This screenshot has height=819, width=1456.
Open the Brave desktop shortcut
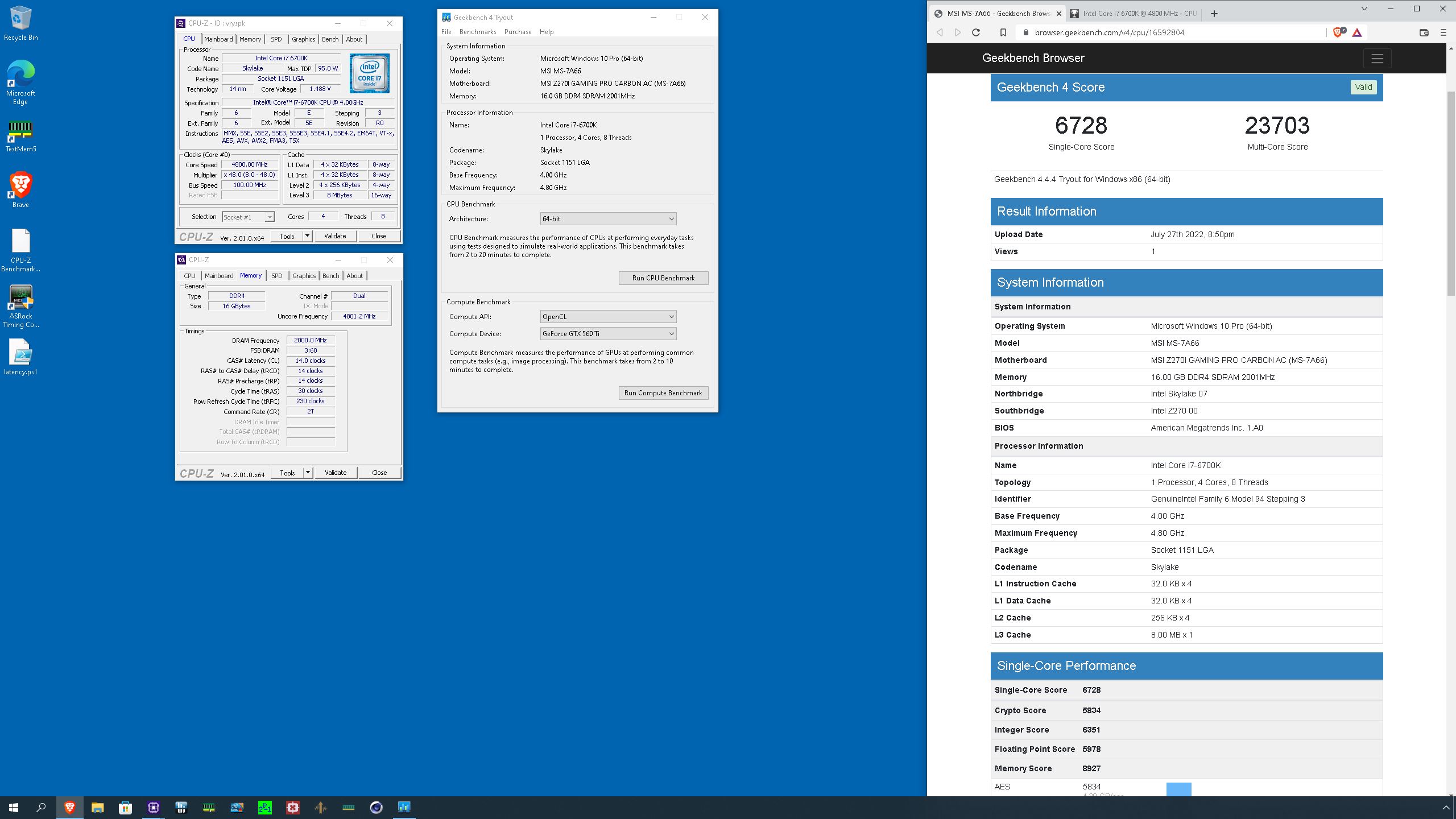click(20, 191)
